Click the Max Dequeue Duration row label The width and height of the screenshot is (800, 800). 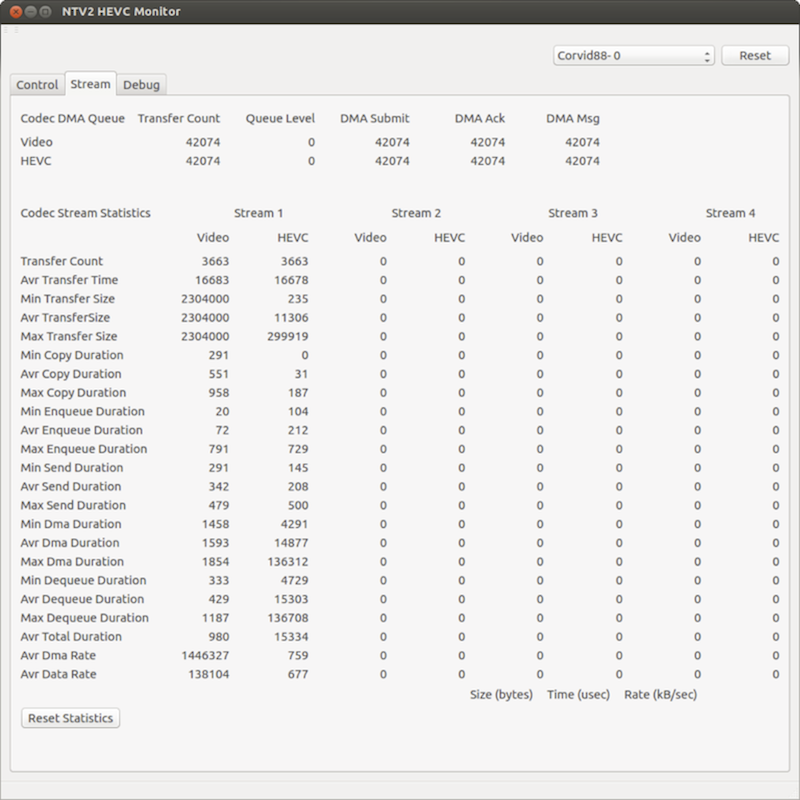tap(84, 618)
